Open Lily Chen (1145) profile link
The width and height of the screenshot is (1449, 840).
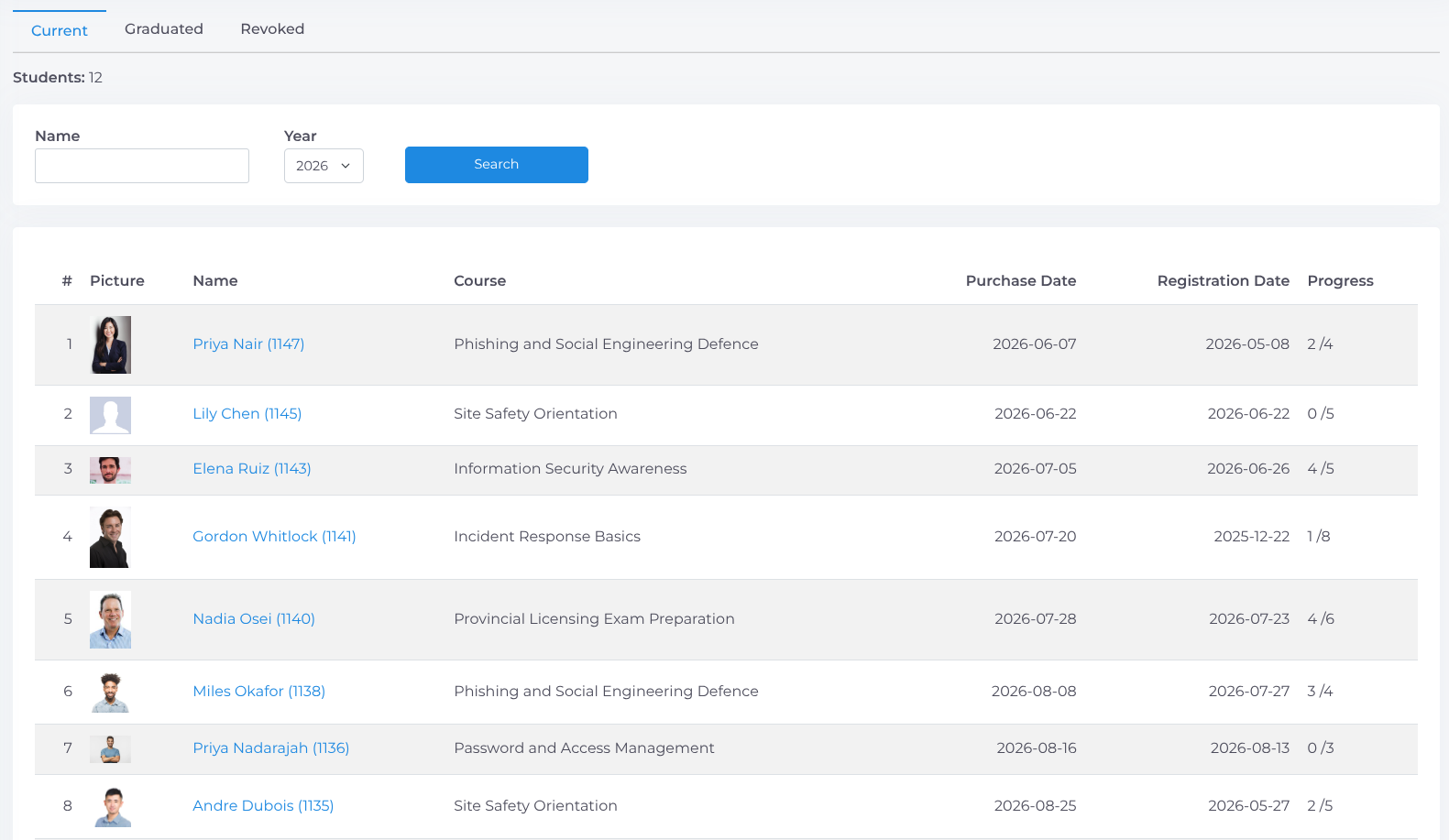(x=247, y=414)
